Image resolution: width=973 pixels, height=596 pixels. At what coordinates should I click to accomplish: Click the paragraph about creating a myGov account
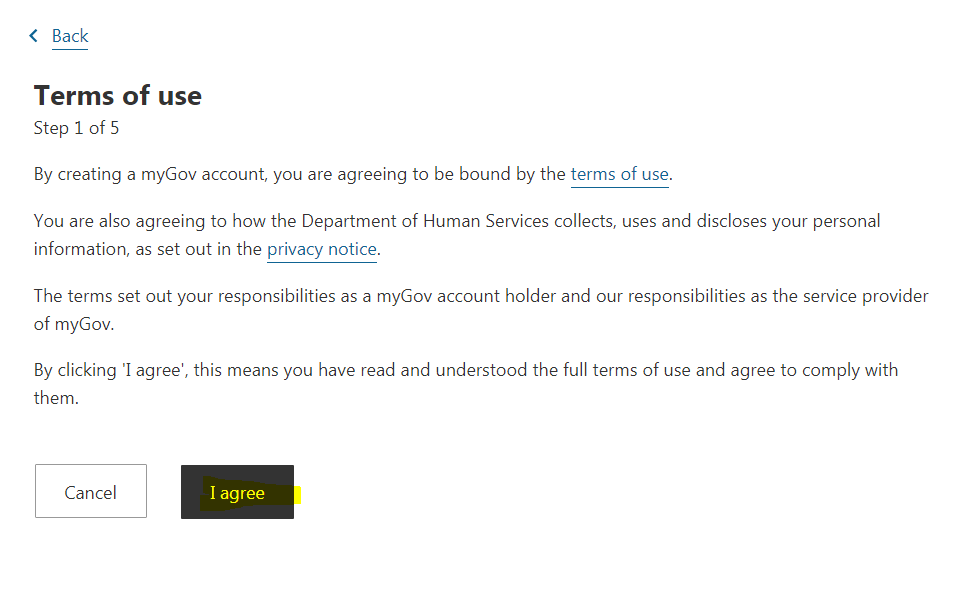coord(353,174)
